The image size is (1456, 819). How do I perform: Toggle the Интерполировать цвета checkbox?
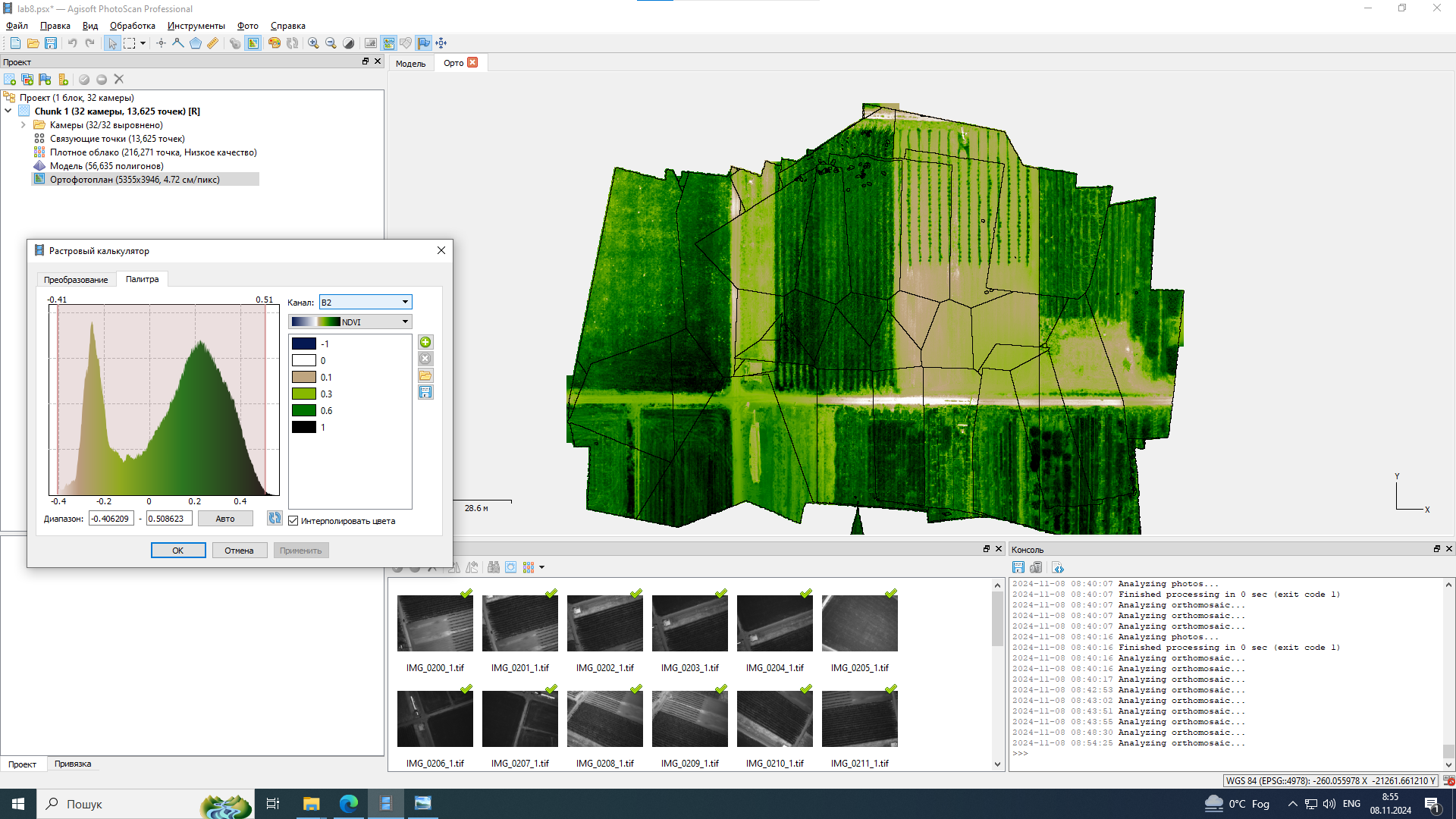293,521
